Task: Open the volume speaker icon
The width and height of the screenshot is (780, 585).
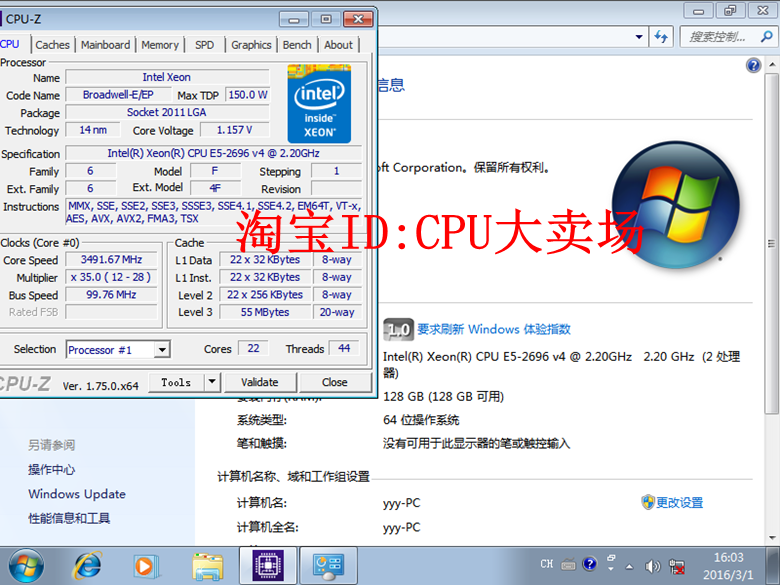Action: (x=653, y=566)
